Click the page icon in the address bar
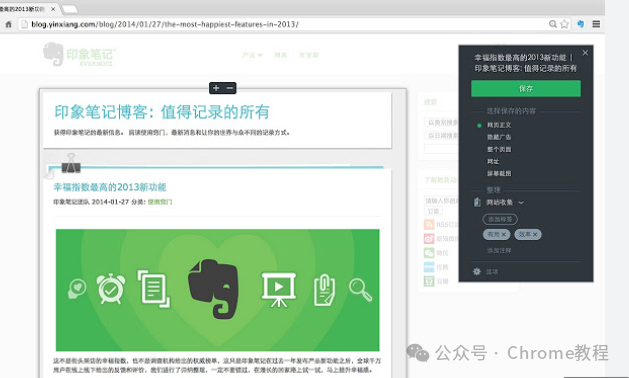This screenshot has height=378, width=629. coord(24,24)
